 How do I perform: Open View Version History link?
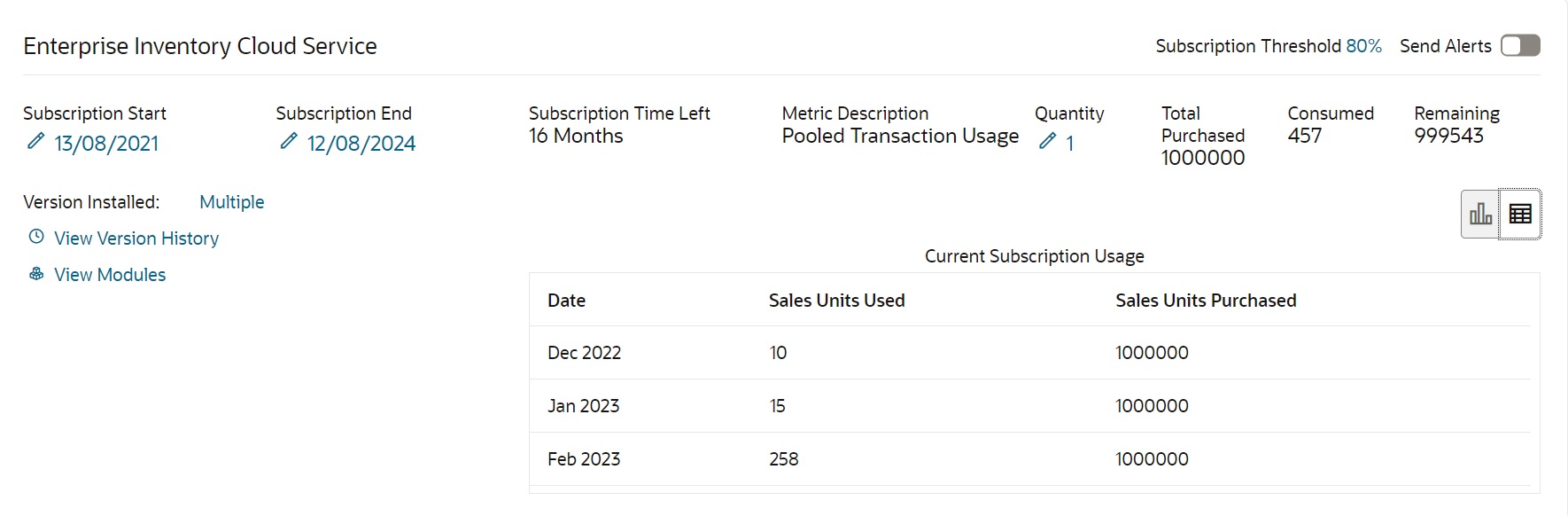click(136, 239)
